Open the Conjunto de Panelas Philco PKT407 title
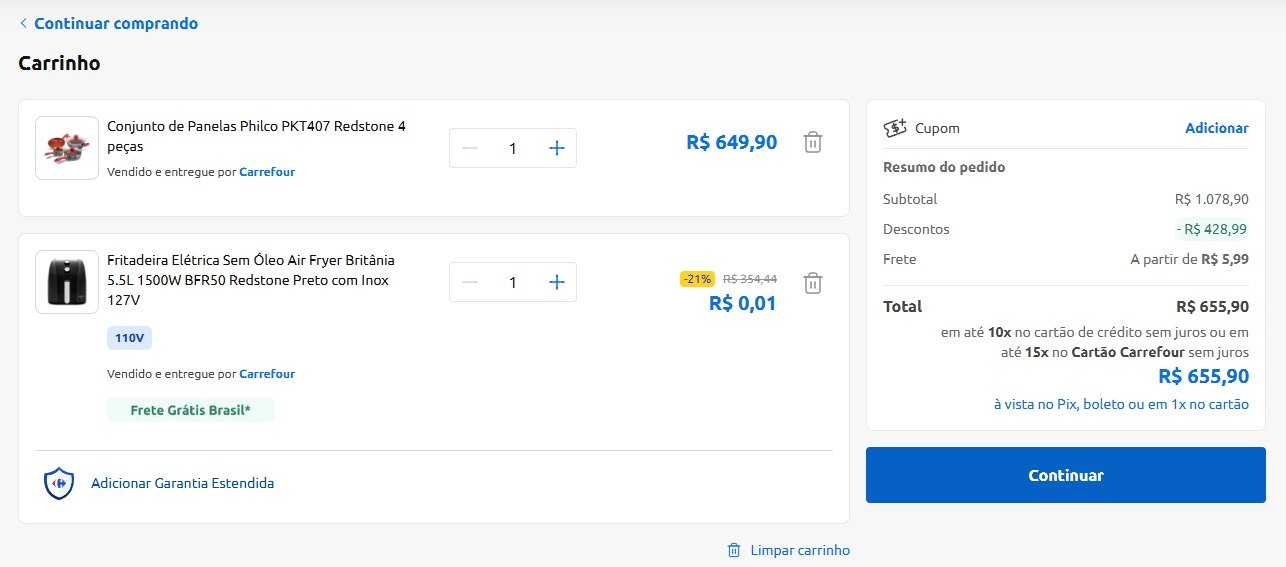 pyautogui.click(x=256, y=136)
